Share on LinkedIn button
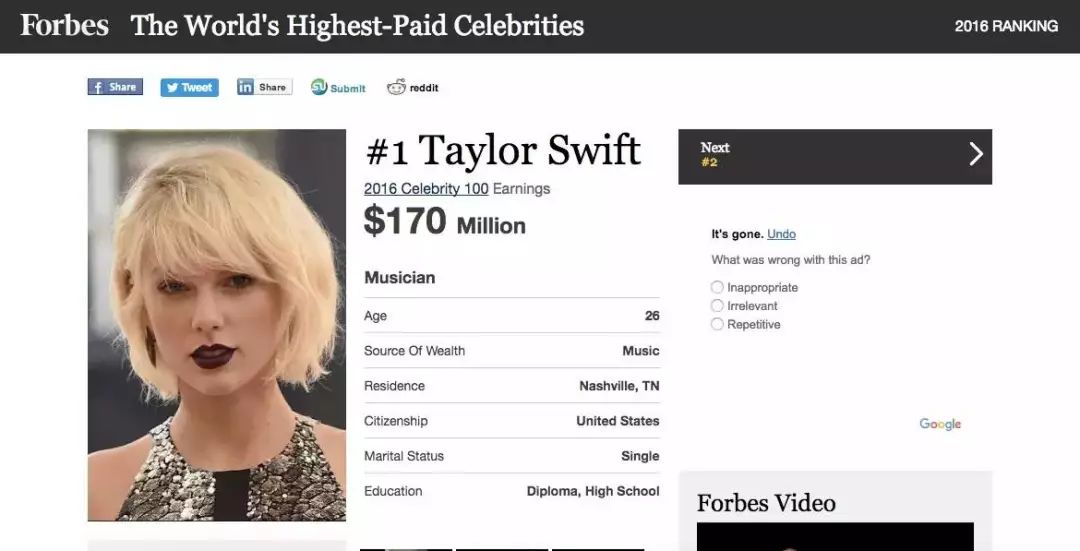 264,87
